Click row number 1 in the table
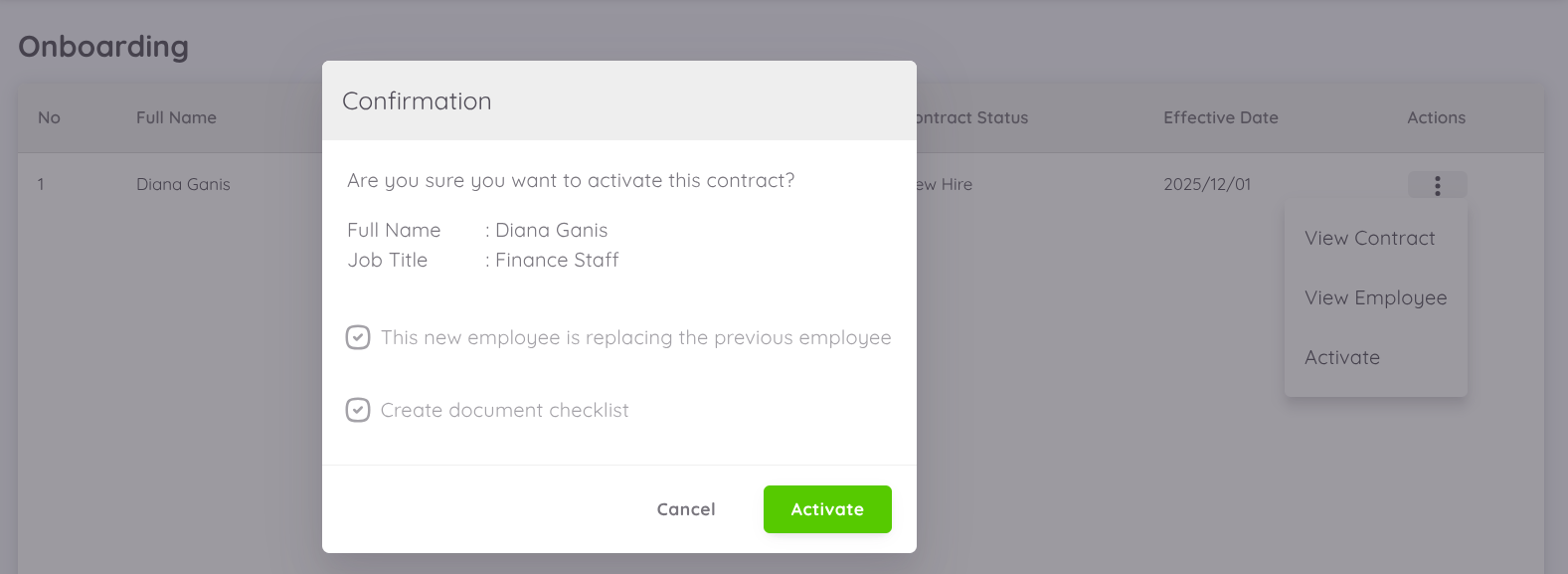Image resolution: width=1568 pixels, height=574 pixels. click(x=41, y=184)
